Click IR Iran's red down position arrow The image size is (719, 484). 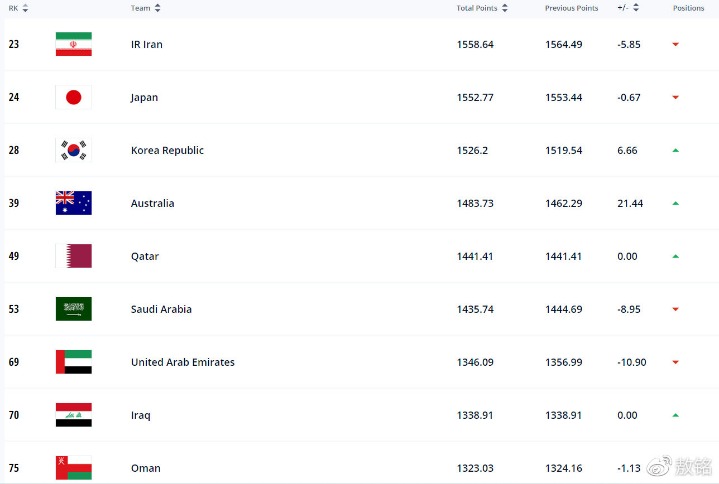[x=675, y=44]
